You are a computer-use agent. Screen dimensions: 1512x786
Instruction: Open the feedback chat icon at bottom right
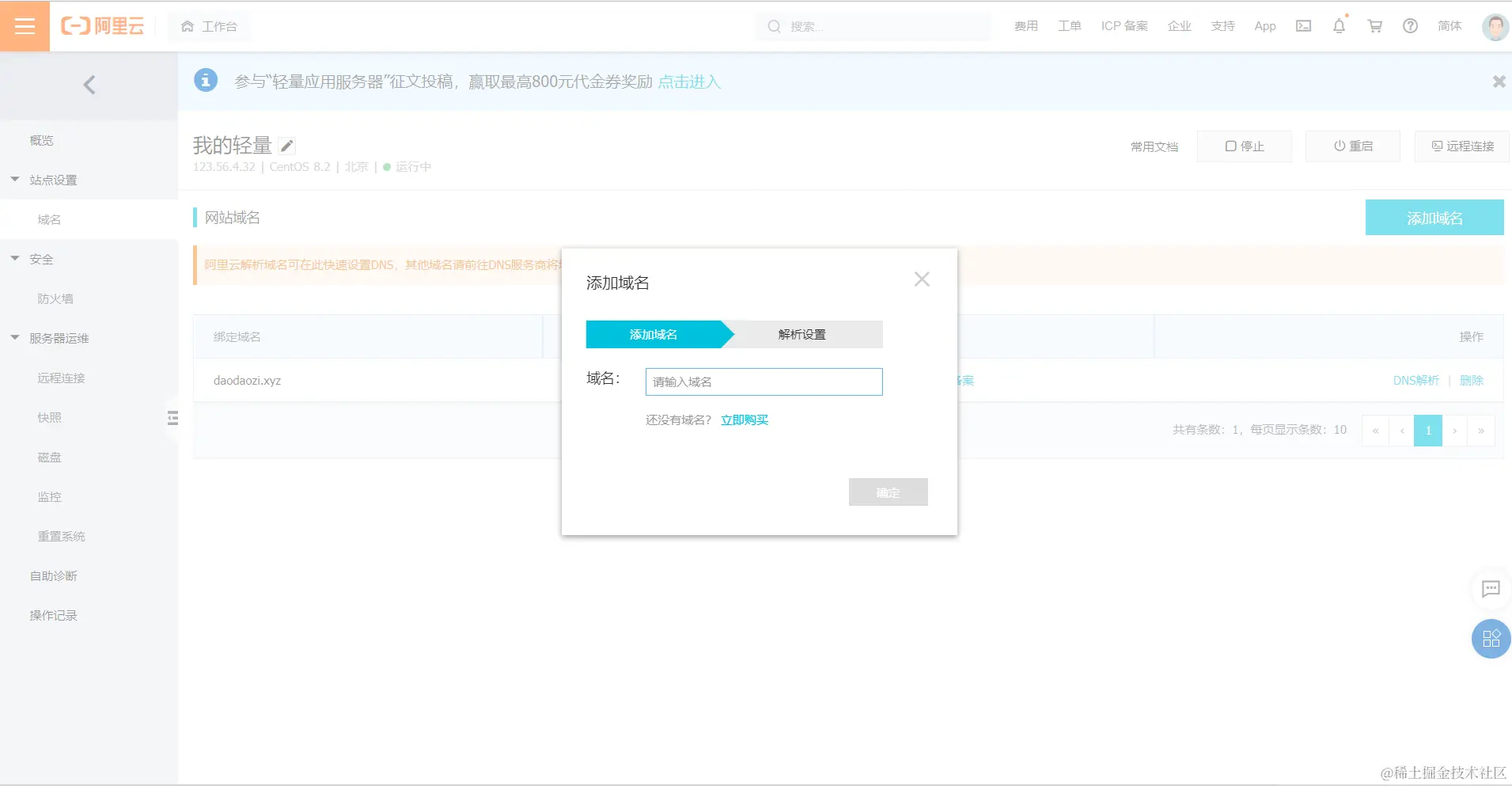click(1491, 589)
